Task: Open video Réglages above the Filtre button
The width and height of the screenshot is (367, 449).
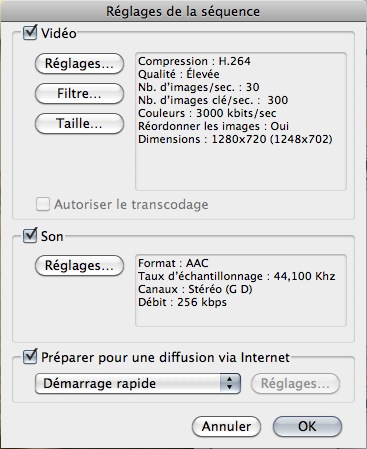Action: (79, 63)
